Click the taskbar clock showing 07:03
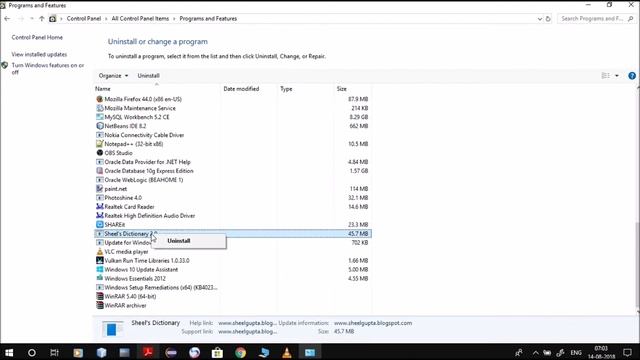Image resolution: width=640 pixels, height=360 pixels. (x=601, y=352)
